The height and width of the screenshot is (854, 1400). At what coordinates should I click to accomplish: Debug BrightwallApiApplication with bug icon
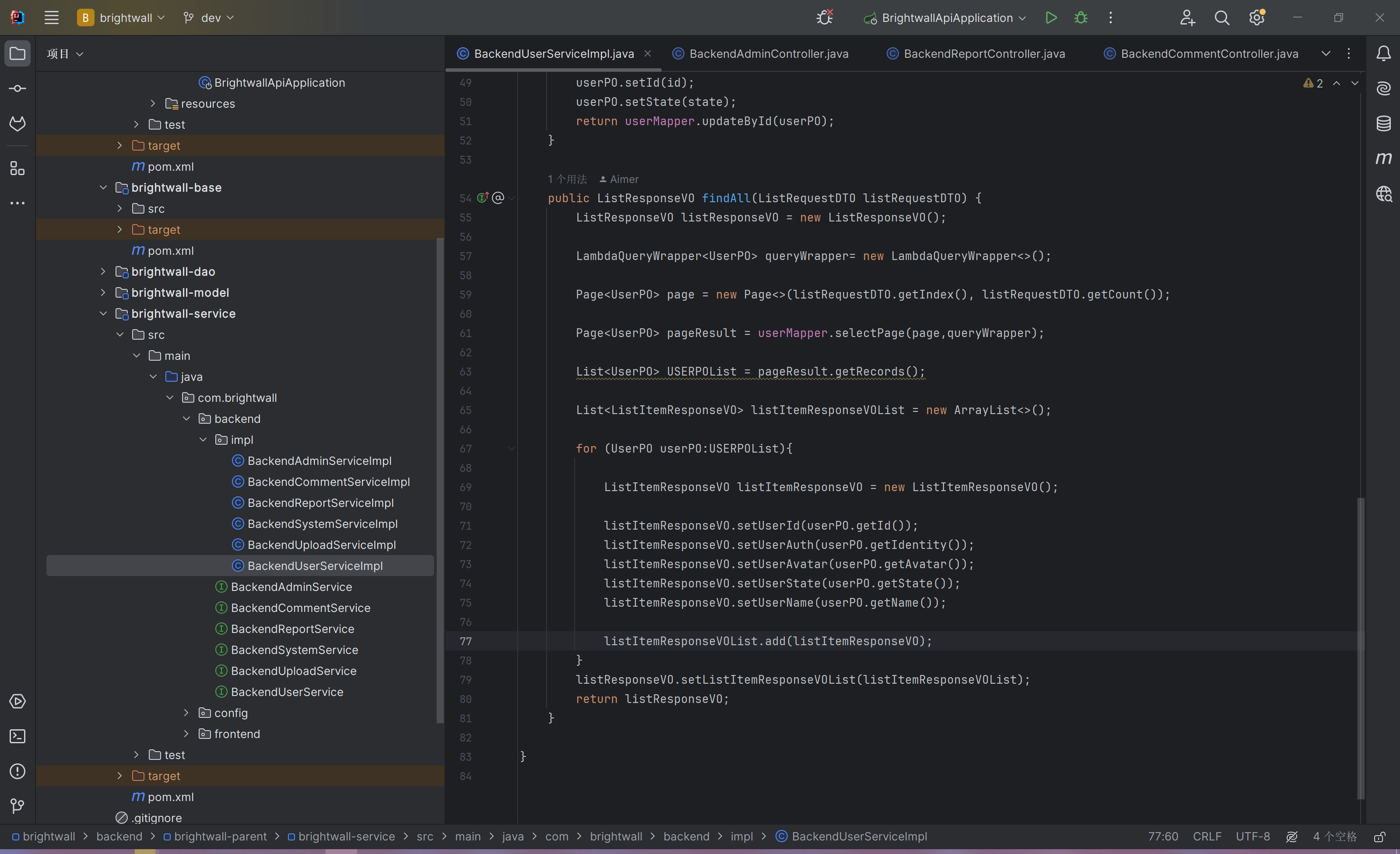tap(1081, 18)
